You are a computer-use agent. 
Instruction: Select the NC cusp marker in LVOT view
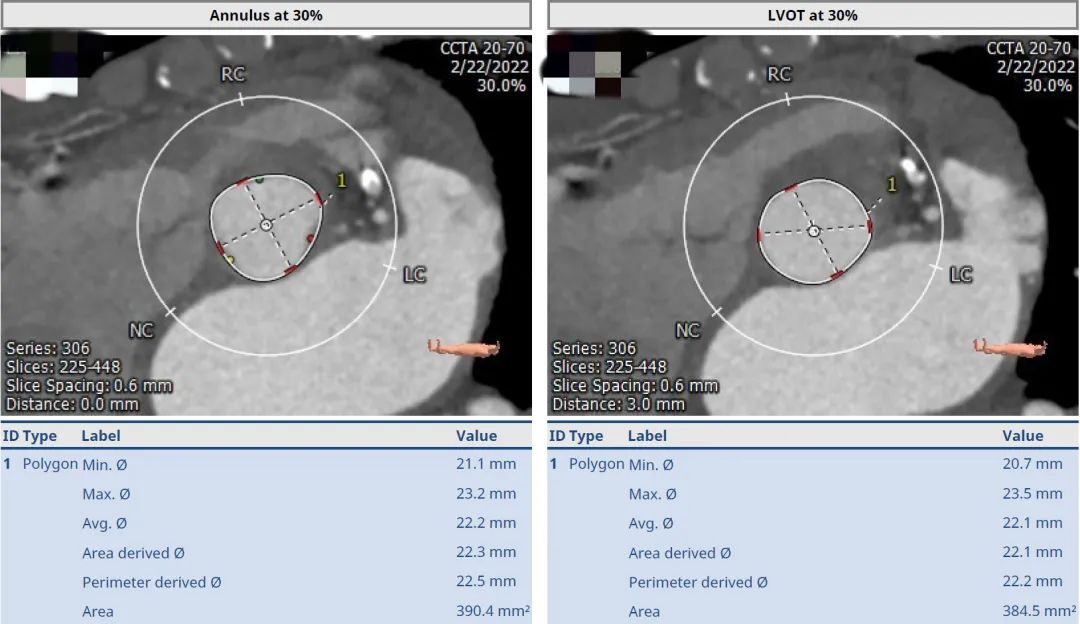(x=688, y=329)
